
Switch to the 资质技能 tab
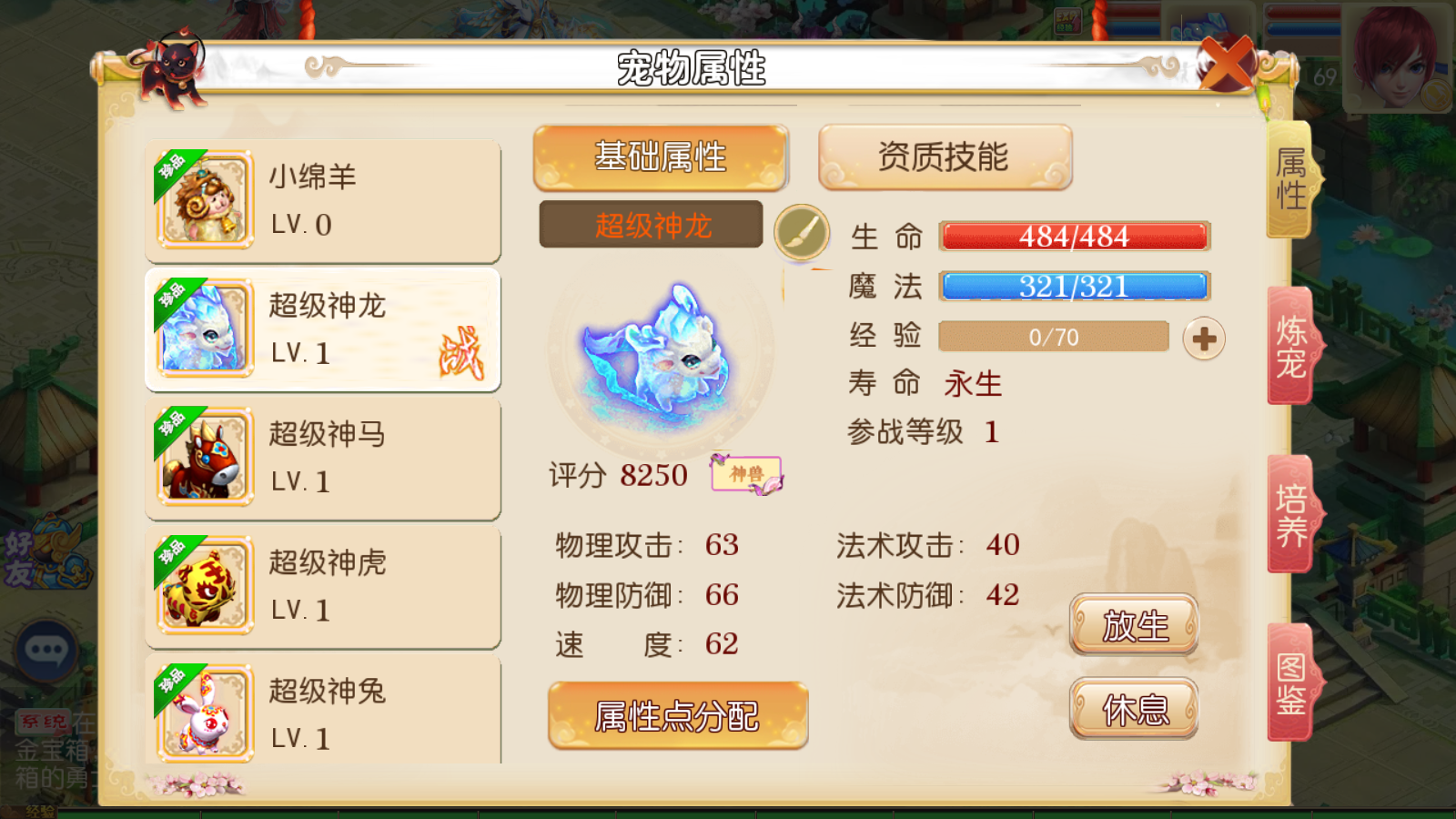tap(945, 157)
